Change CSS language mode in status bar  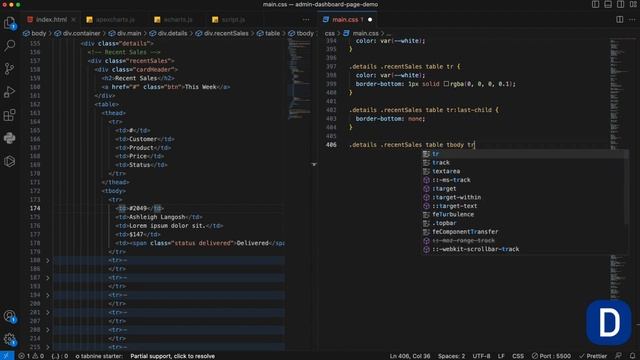click(x=518, y=356)
